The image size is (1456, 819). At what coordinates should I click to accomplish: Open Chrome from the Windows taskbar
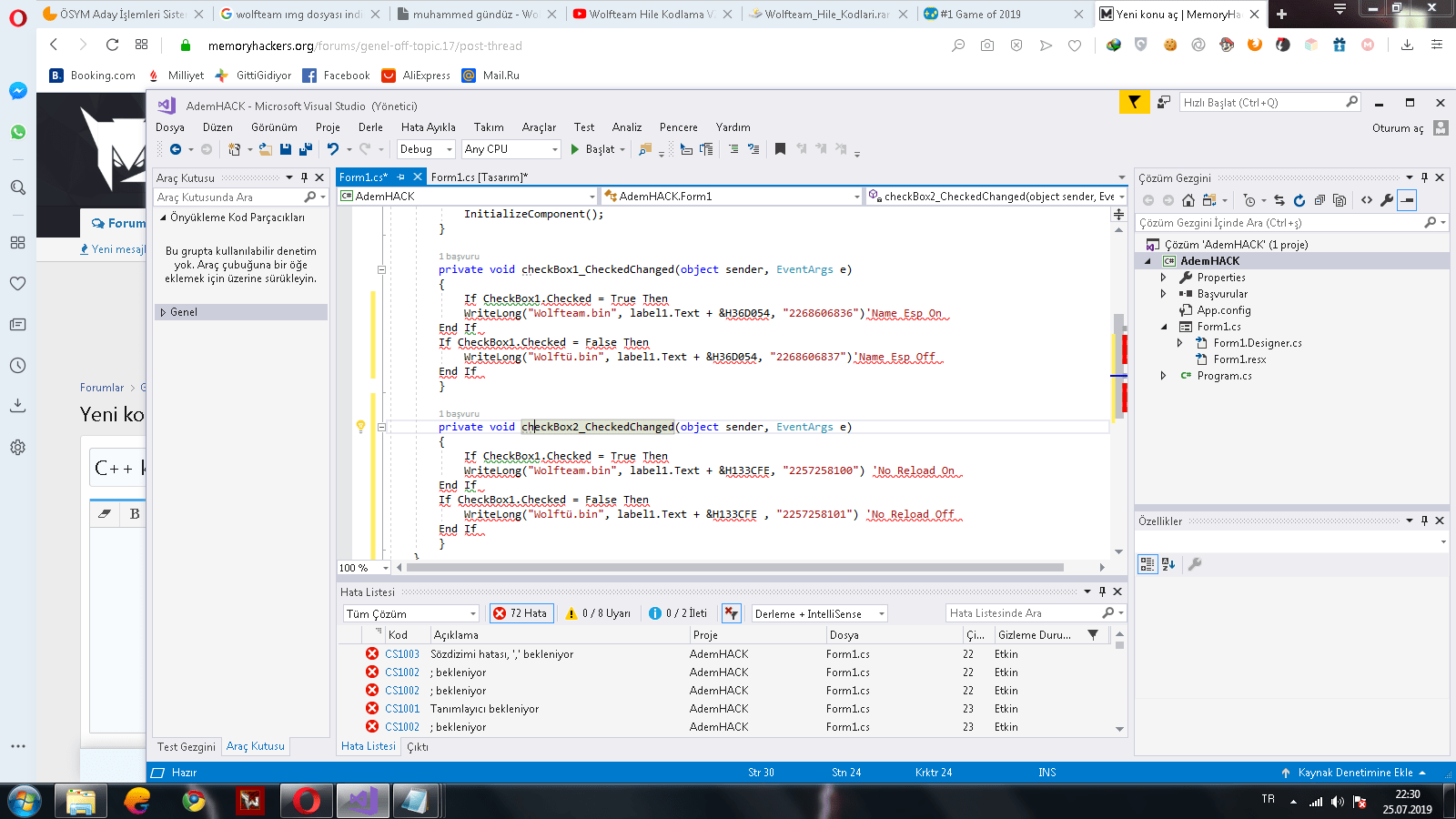point(193,801)
